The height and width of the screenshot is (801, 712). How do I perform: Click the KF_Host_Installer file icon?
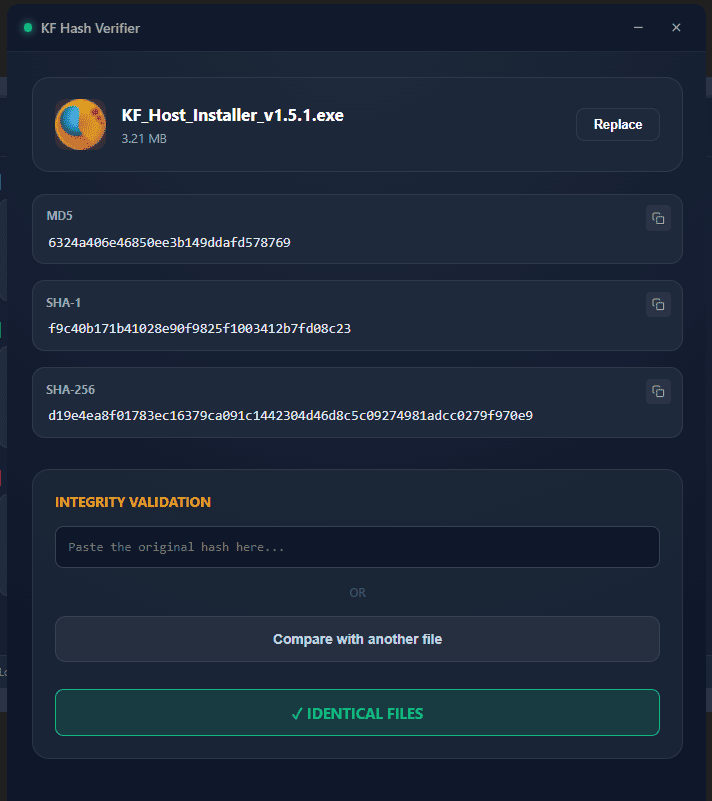point(81,125)
